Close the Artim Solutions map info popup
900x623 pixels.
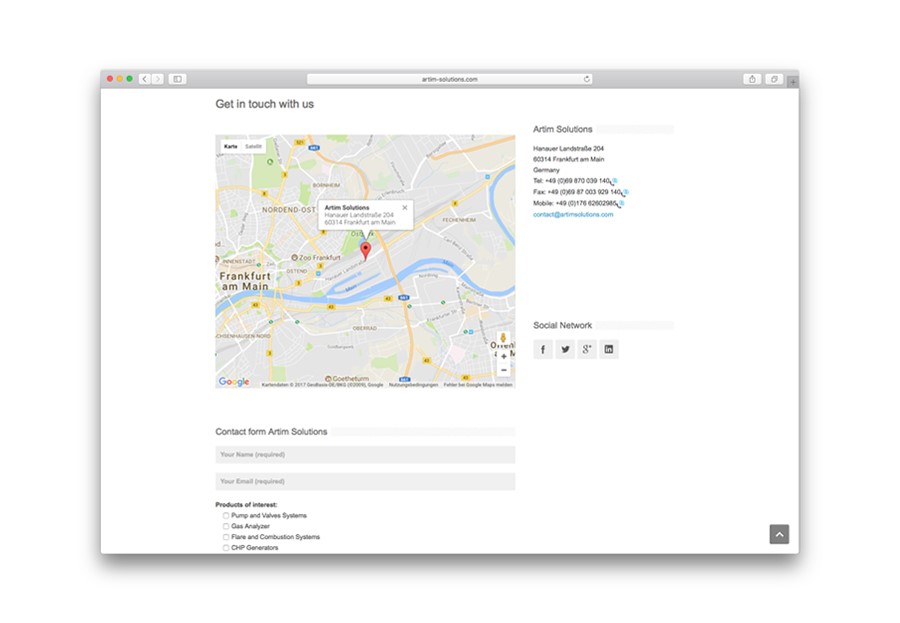405,208
